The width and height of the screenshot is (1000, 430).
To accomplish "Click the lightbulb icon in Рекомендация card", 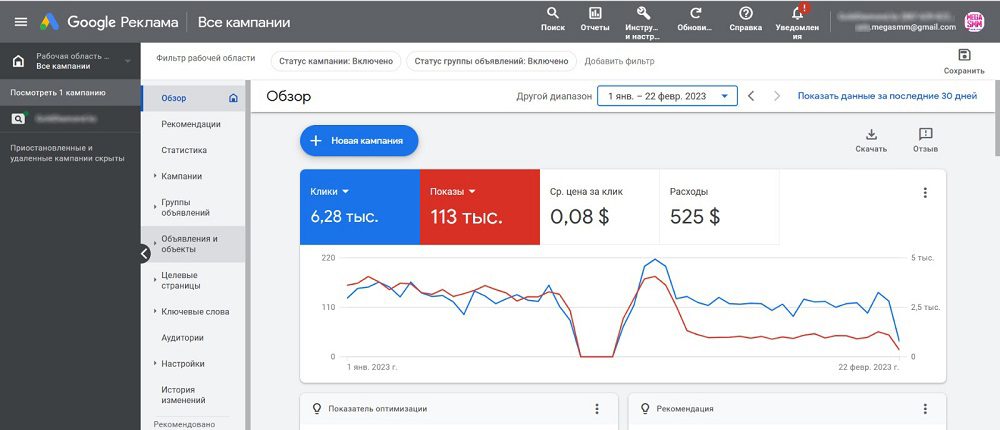I will 644,408.
